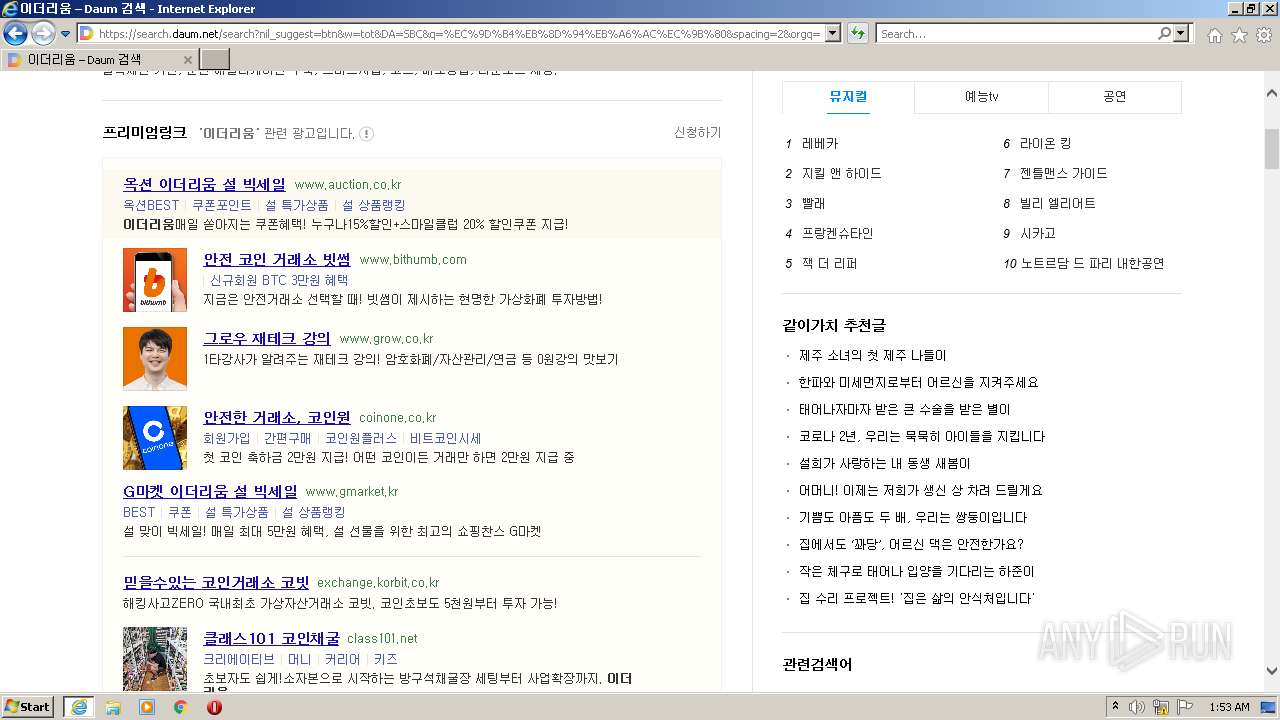Click the 크리에이티브 sublink
Image resolution: width=1280 pixels, height=720 pixels.
(x=239, y=659)
